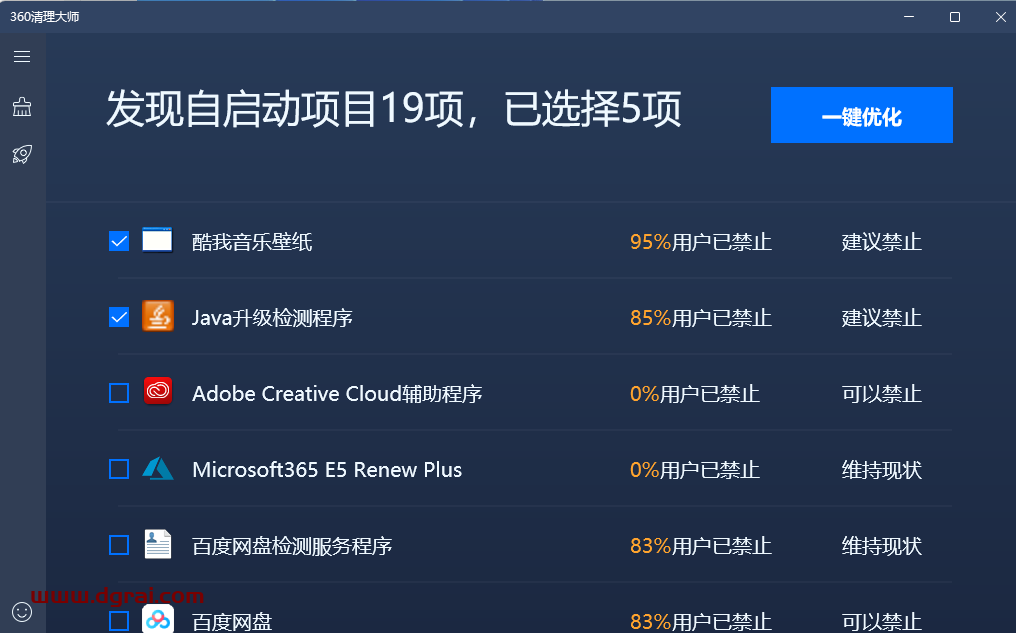This screenshot has width=1016, height=633.
Task: Click the 百度网盘 cloud icon
Action: pos(157,619)
